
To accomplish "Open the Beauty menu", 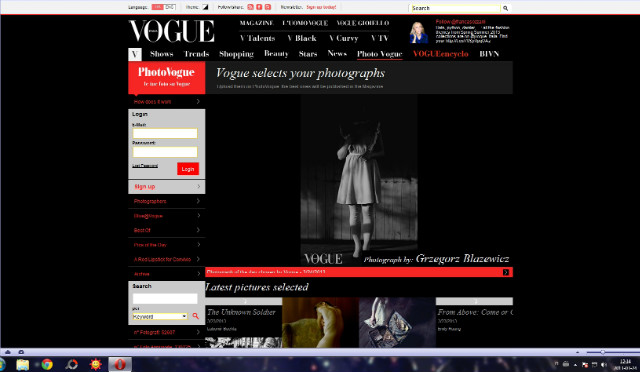I will (276, 53).
